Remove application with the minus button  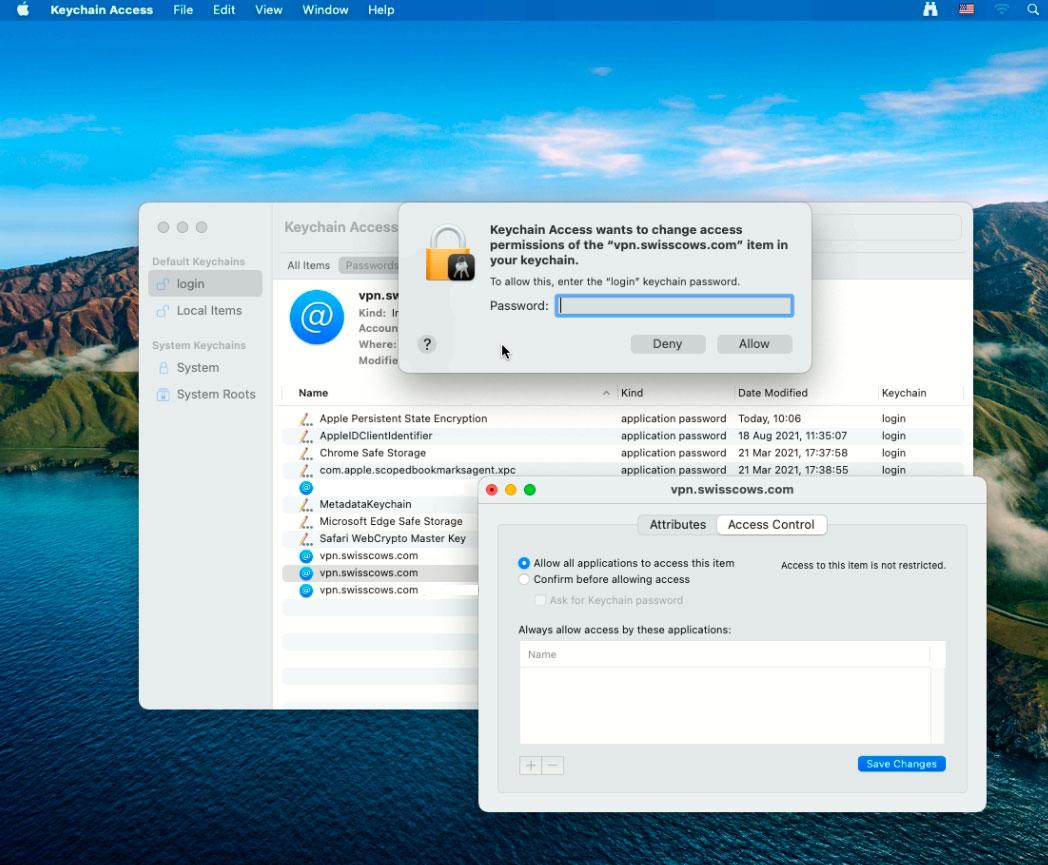(x=553, y=765)
